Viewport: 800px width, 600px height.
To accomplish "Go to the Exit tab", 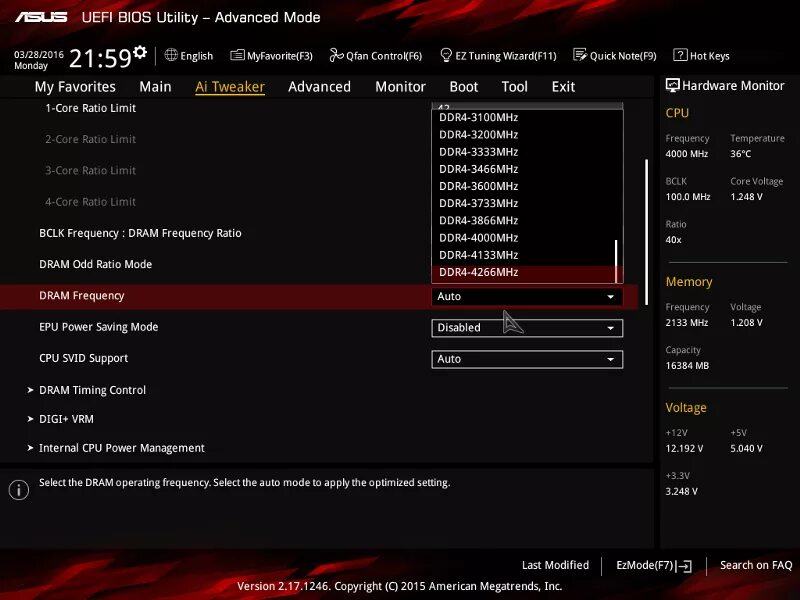I will (x=563, y=87).
